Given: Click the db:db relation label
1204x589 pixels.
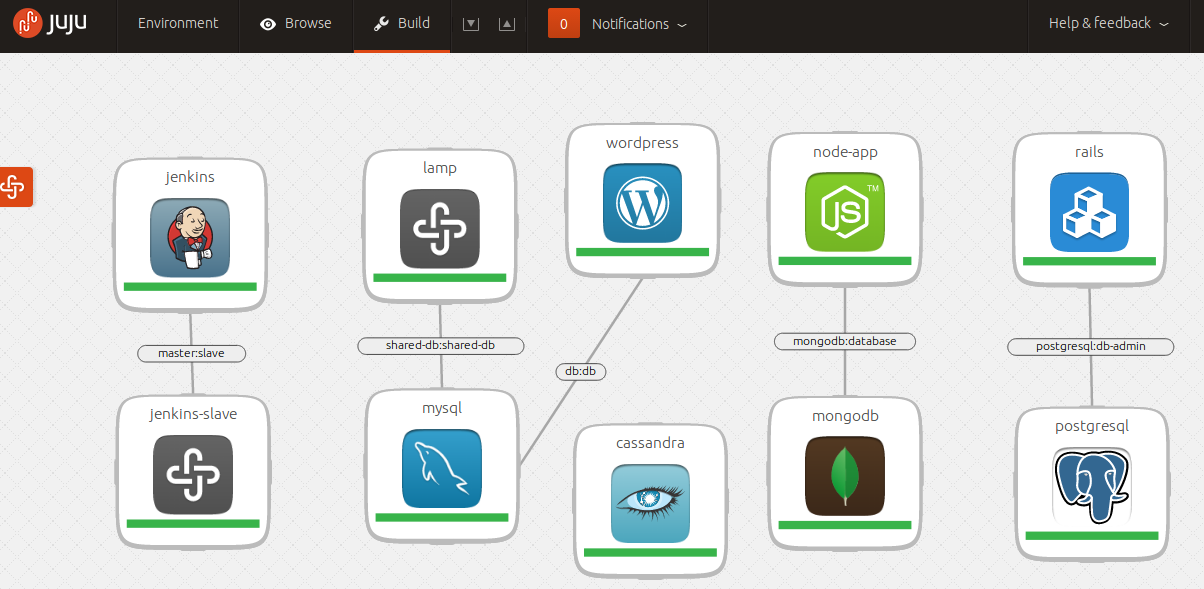Looking at the screenshot, I should point(581,371).
